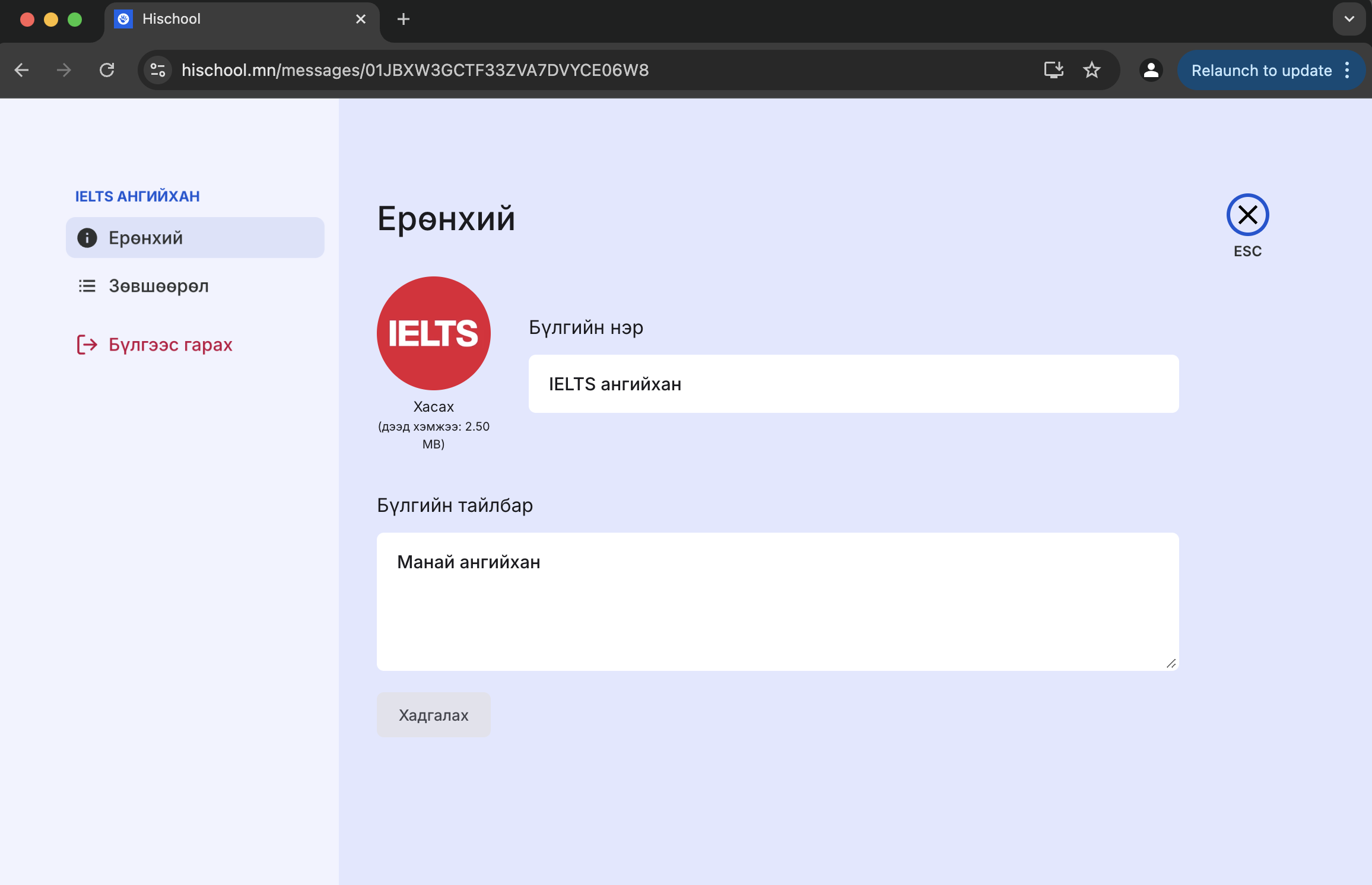The height and width of the screenshot is (885, 1372).
Task: Click the info icon beside Ерөнхий
Action: 87,238
